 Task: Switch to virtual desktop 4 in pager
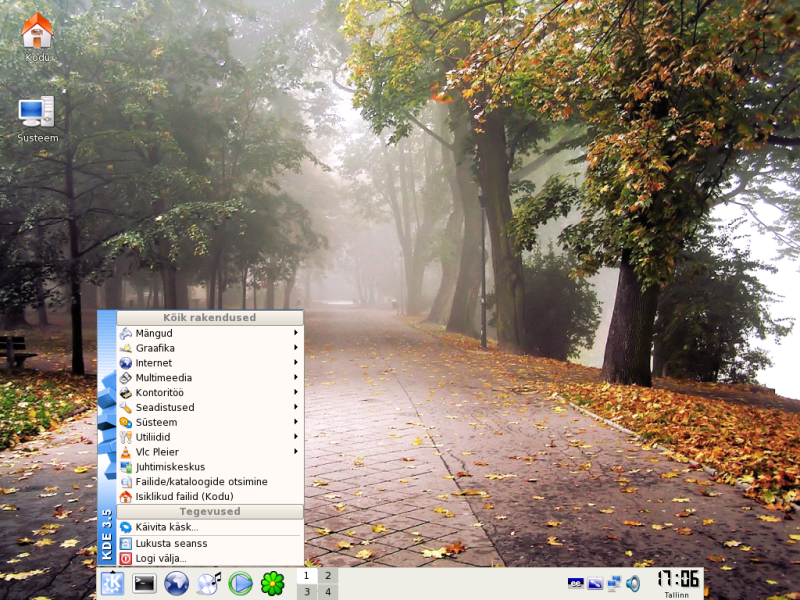(328, 592)
